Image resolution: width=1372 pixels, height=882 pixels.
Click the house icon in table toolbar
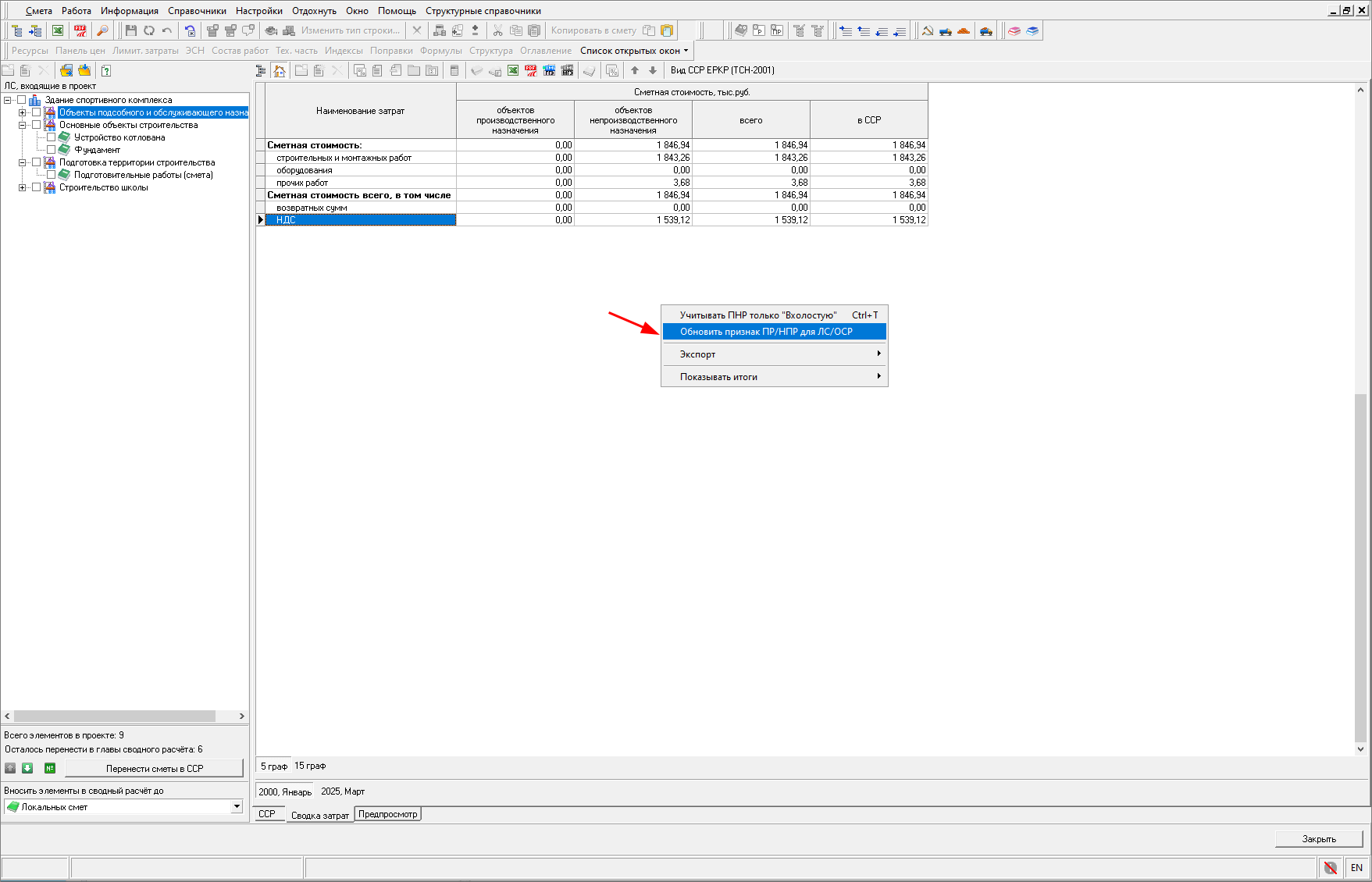(280, 70)
